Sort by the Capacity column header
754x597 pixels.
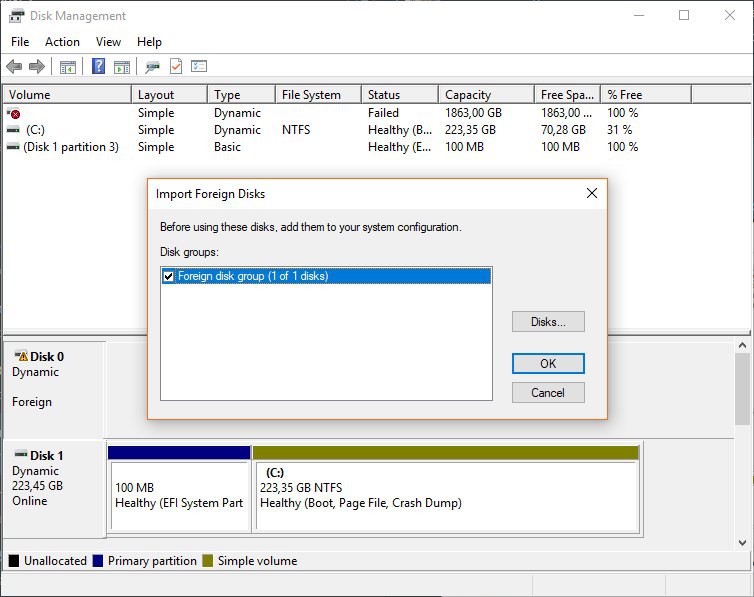[x=486, y=95]
